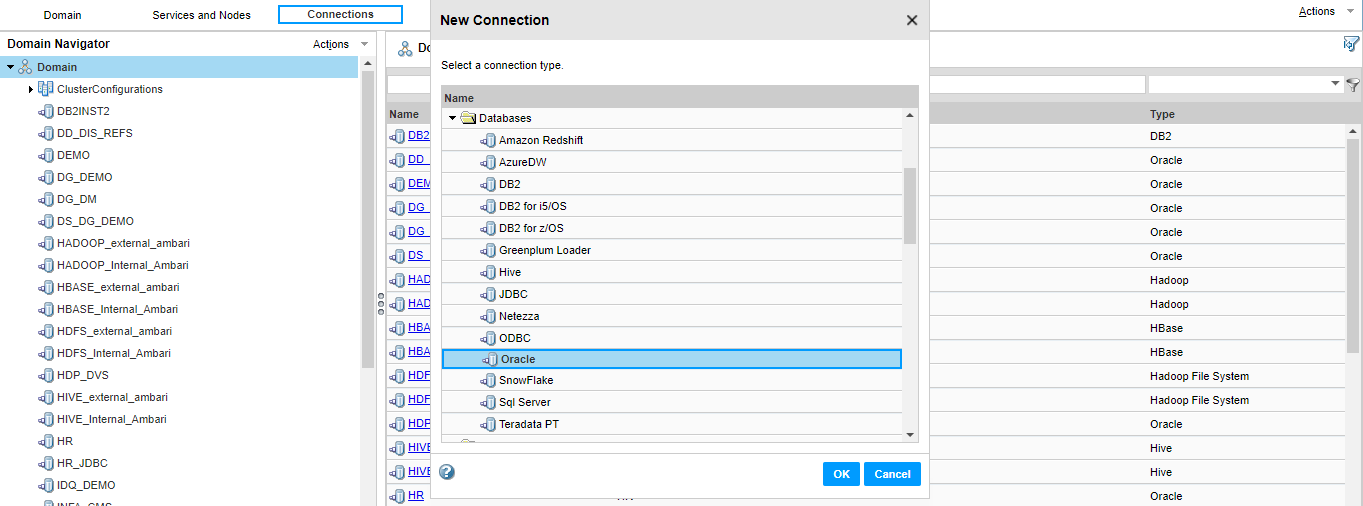Click the top-right view options icon
This screenshot has height=506, width=1363.
click(1351, 44)
